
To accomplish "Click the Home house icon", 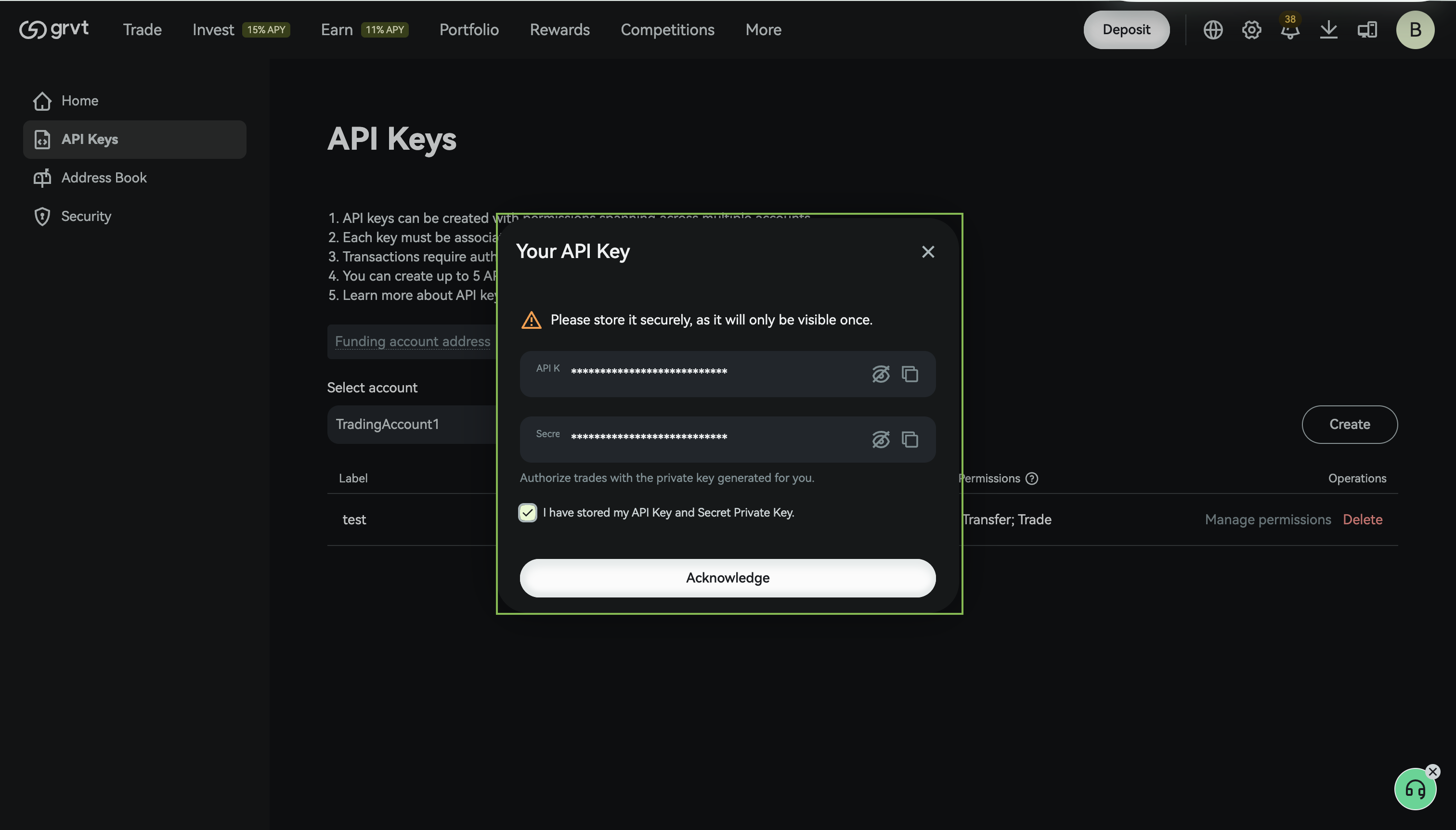I will [x=42, y=101].
